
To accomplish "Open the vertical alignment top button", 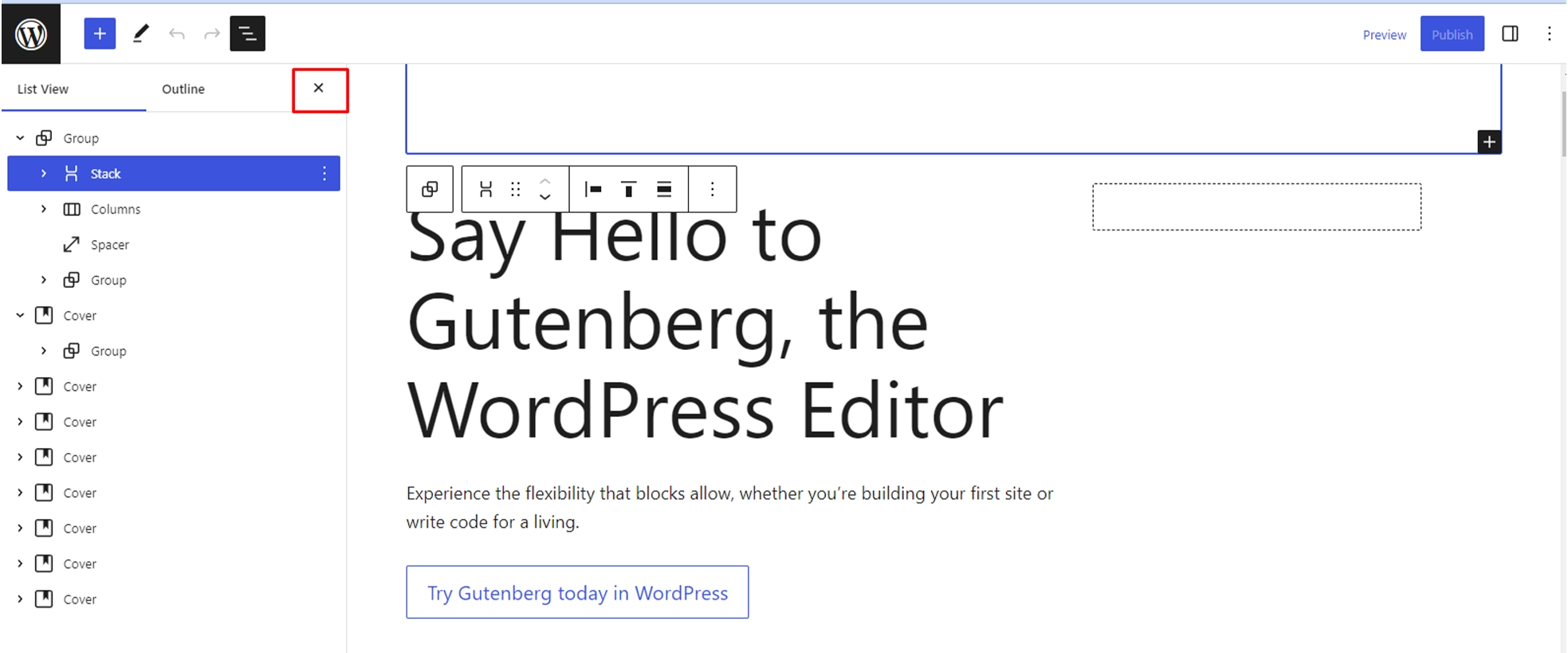I will point(628,189).
